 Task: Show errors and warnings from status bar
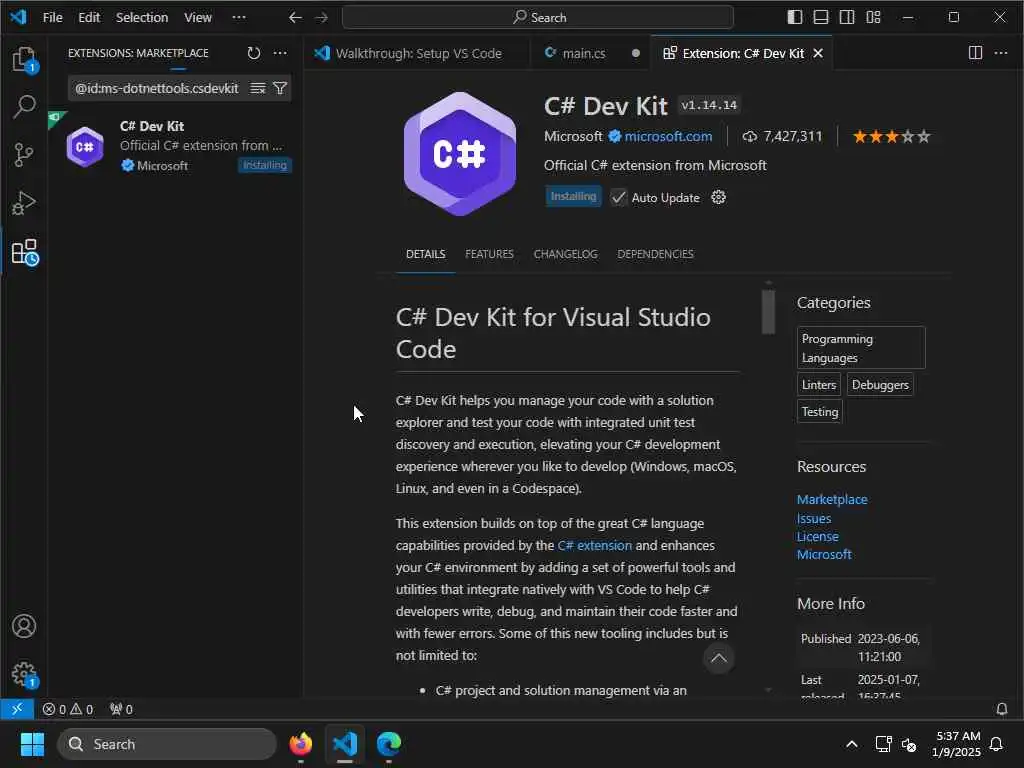pos(68,709)
